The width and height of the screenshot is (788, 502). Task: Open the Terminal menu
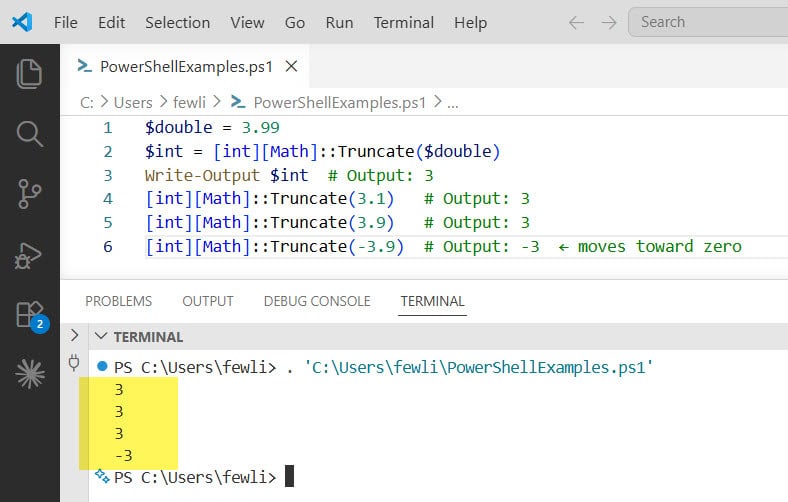(404, 23)
